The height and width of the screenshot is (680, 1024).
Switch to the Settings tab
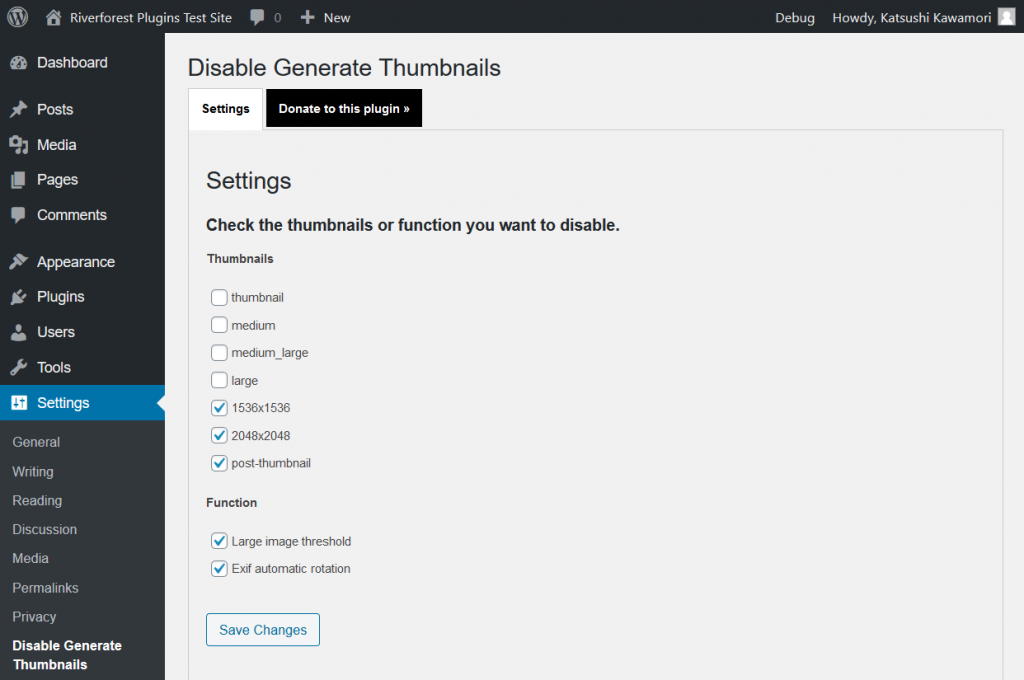(x=225, y=109)
